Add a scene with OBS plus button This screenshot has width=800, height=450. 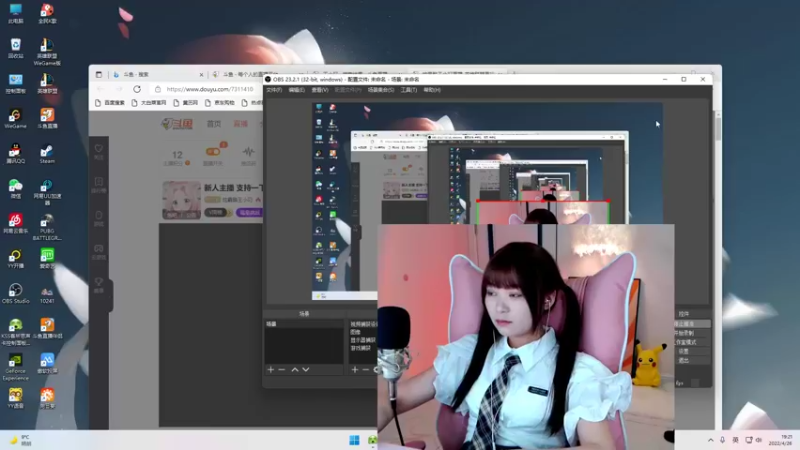pyautogui.click(x=270, y=369)
